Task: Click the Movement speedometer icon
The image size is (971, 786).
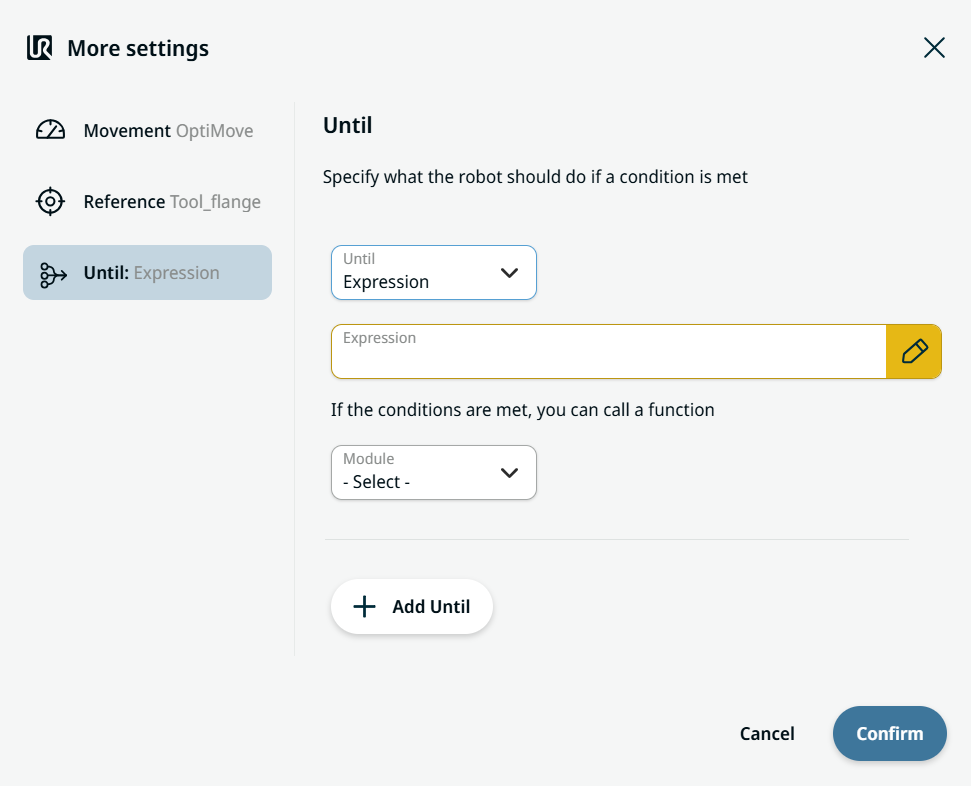Action: tap(50, 130)
